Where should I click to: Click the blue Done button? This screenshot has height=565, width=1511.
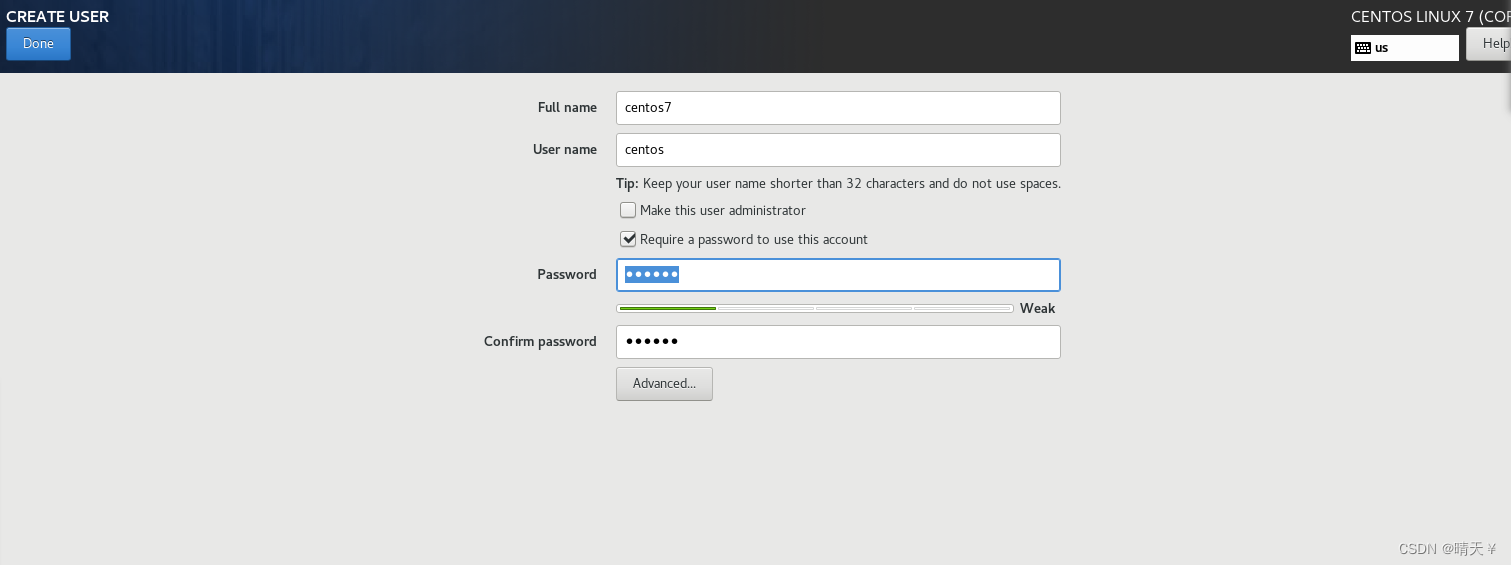coord(38,44)
